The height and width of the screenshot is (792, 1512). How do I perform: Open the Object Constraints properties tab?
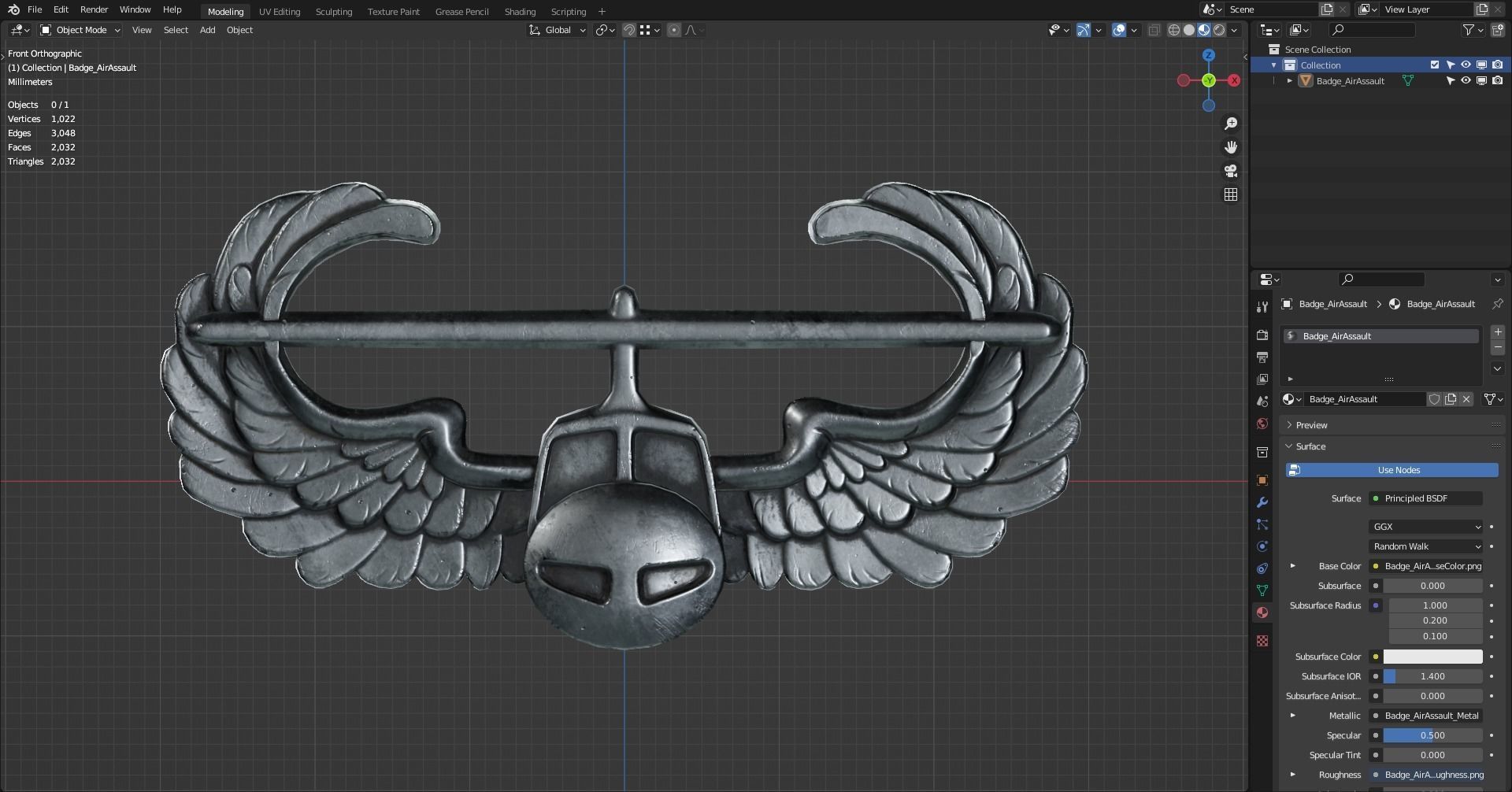pos(1262,568)
